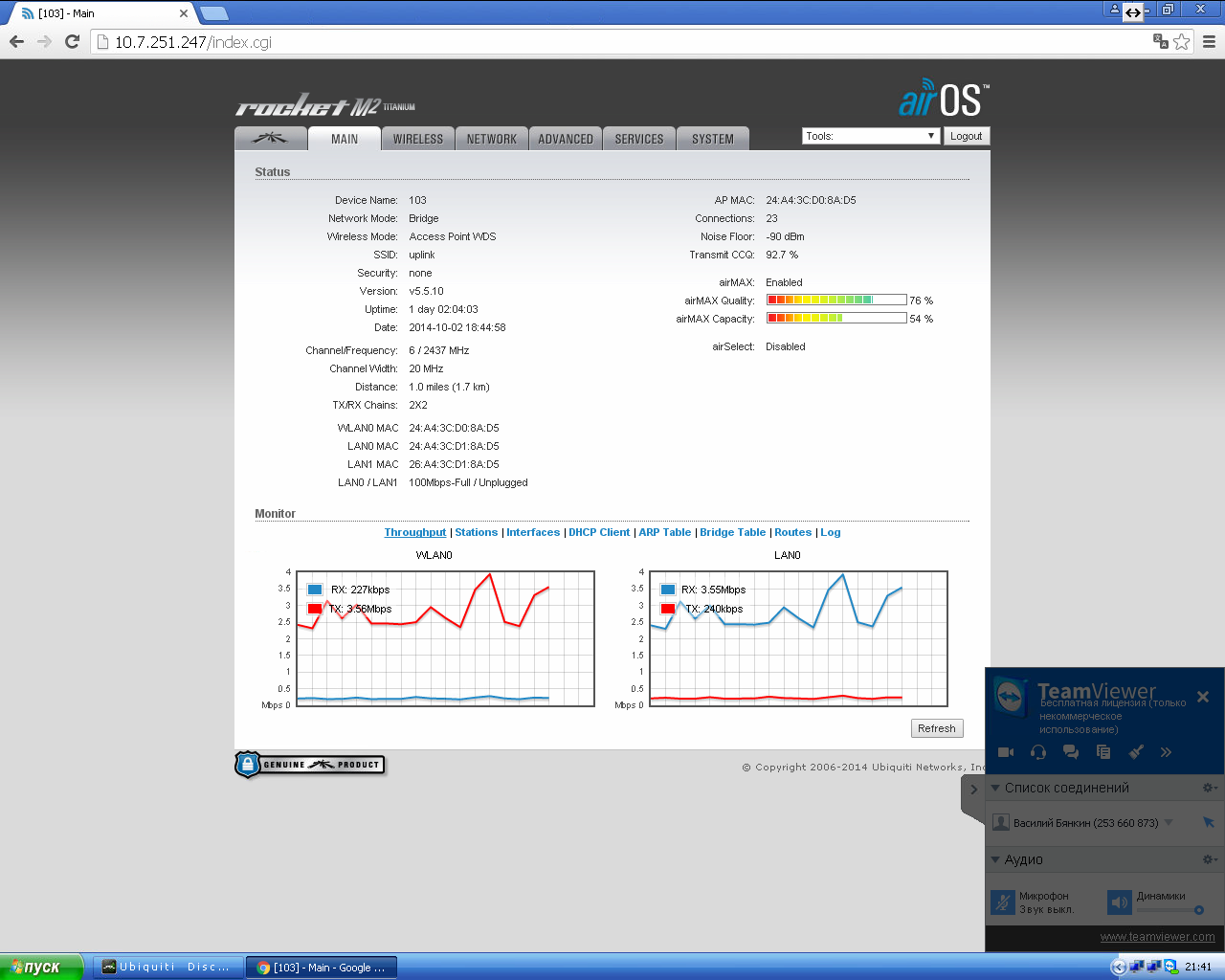Expand hidden system tray icons
This screenshot has height=980, width=1225.
pyautogui.click(x=1118, y=967)
